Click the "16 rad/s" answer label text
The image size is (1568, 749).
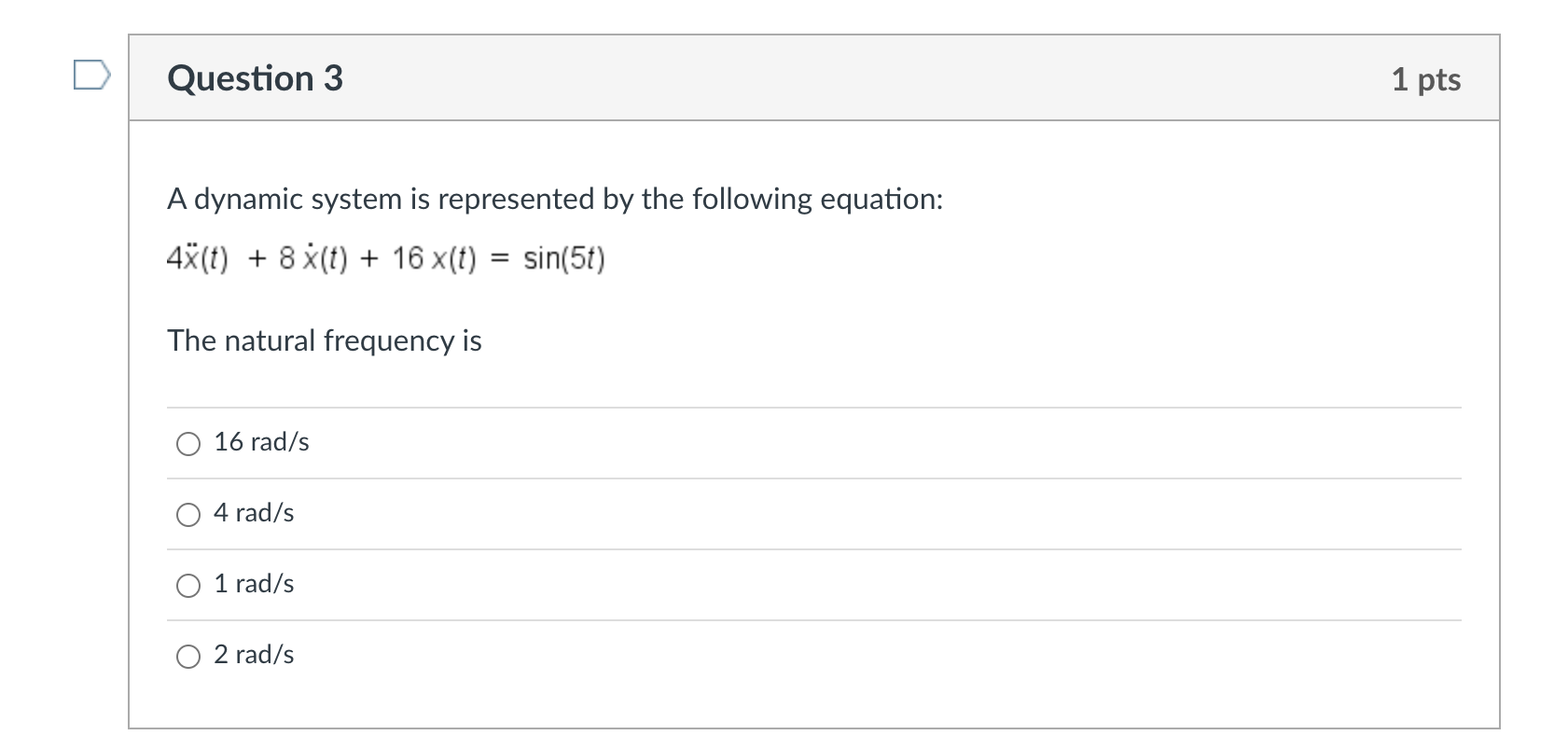point(261,442)
